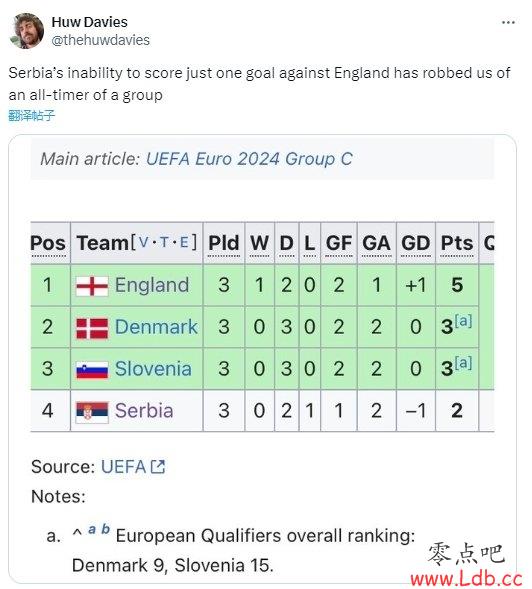Click the Huw Davies display name
This screenshot has height=589, width=532.
[x=89, y=22]
